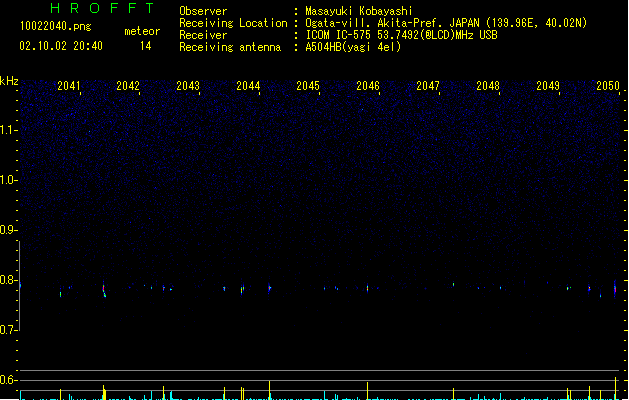This screenshot has width=629, height=400.
Task: Click the meteor count value 14
Action: (146, 46)
